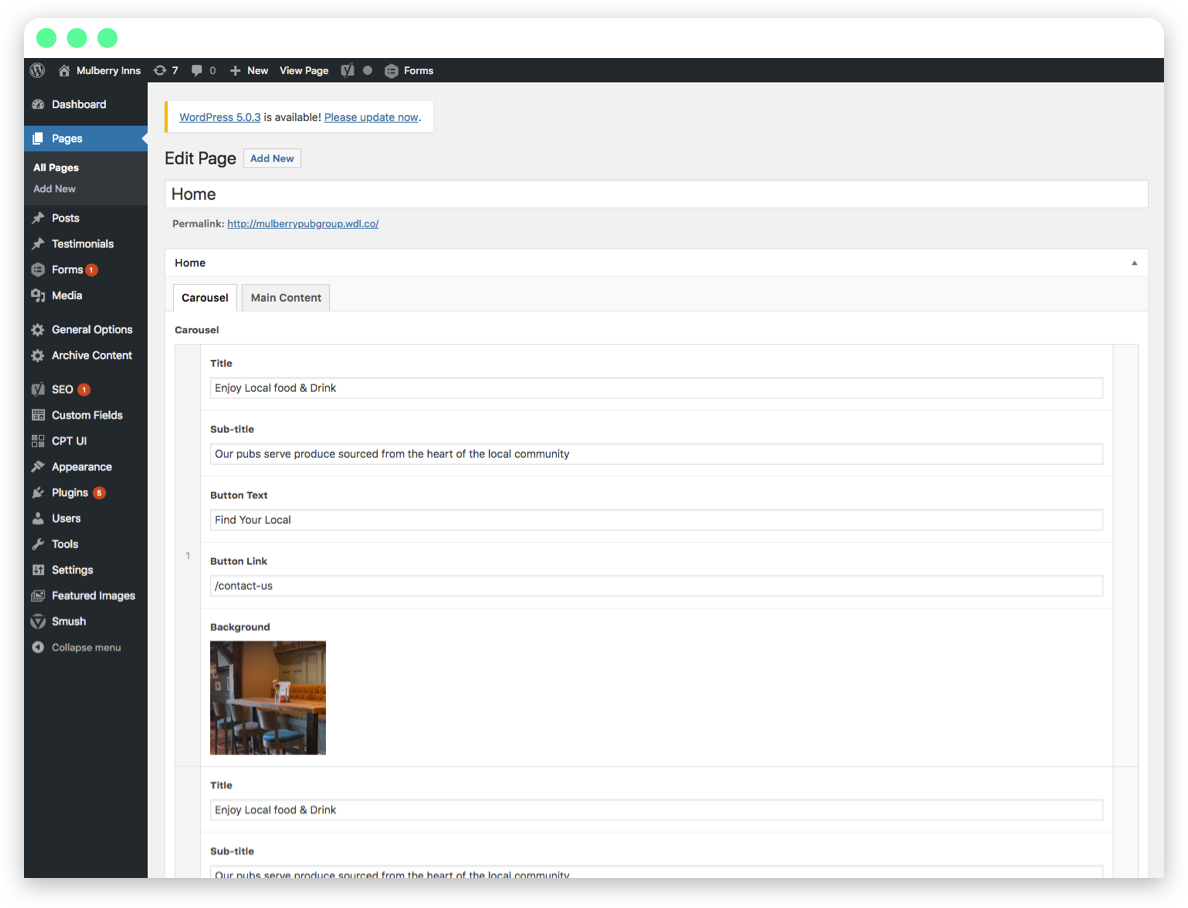1188x908 pixels.
Task: Click the page title field containing Home
Action: [656, 194]
